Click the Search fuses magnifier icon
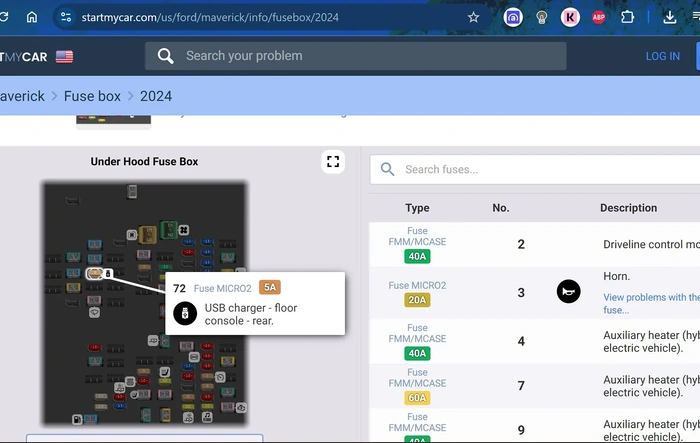Image resolution: width=700 pixels, height=443 pixels. (x=387, y=169)
